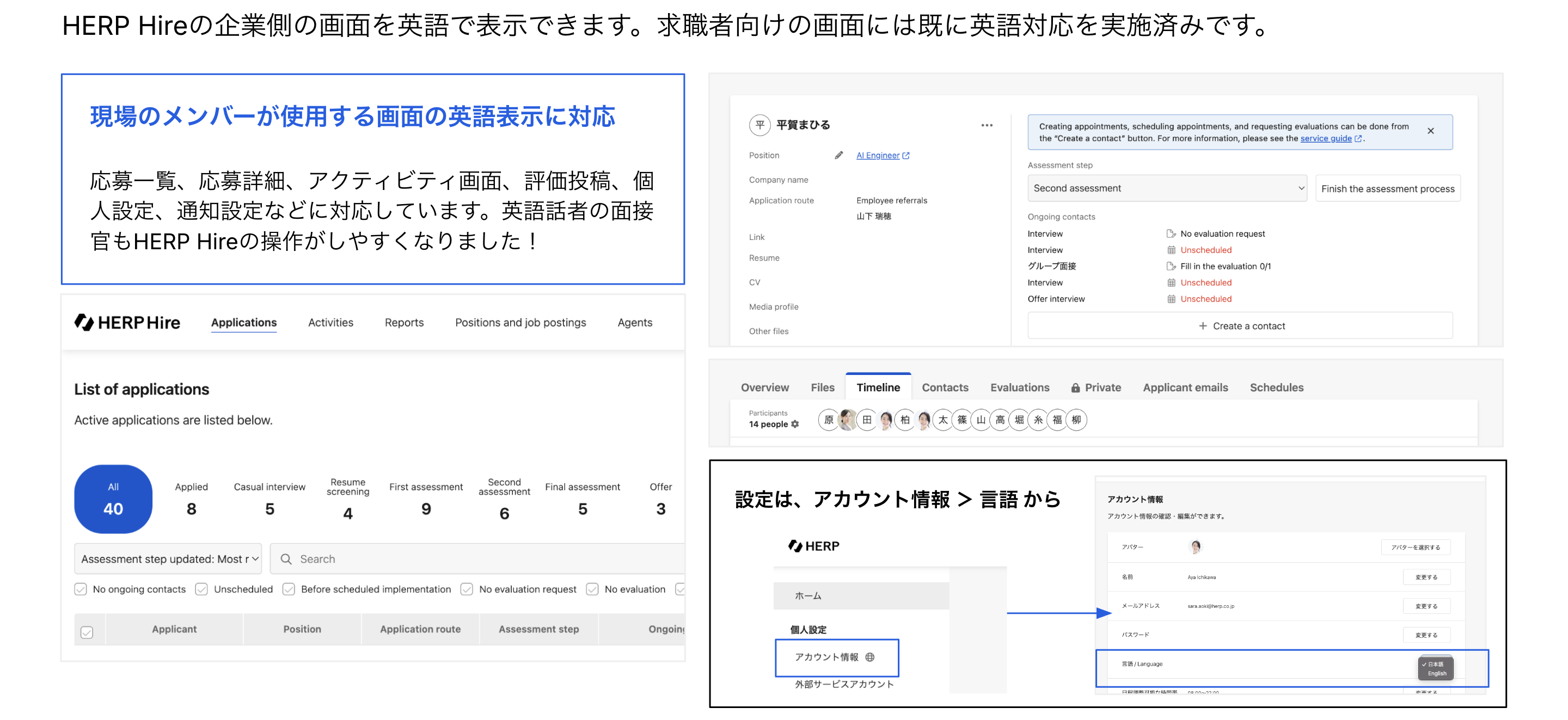Click the HERP Hire logo
The image size is (1568, 720).
tap(127, 323)
